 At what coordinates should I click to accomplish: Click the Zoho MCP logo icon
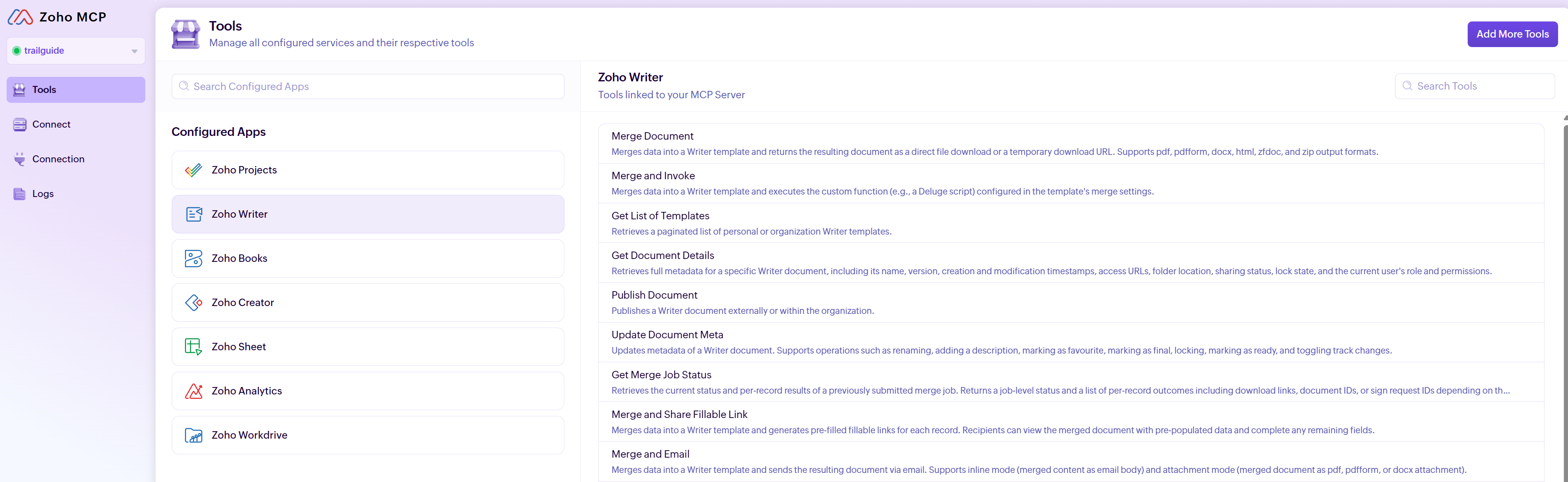click(20, 17)
